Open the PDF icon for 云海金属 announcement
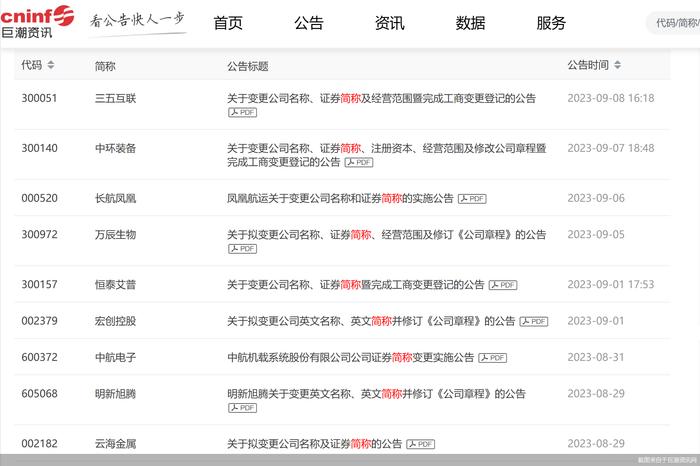 (x=421, y=444)
